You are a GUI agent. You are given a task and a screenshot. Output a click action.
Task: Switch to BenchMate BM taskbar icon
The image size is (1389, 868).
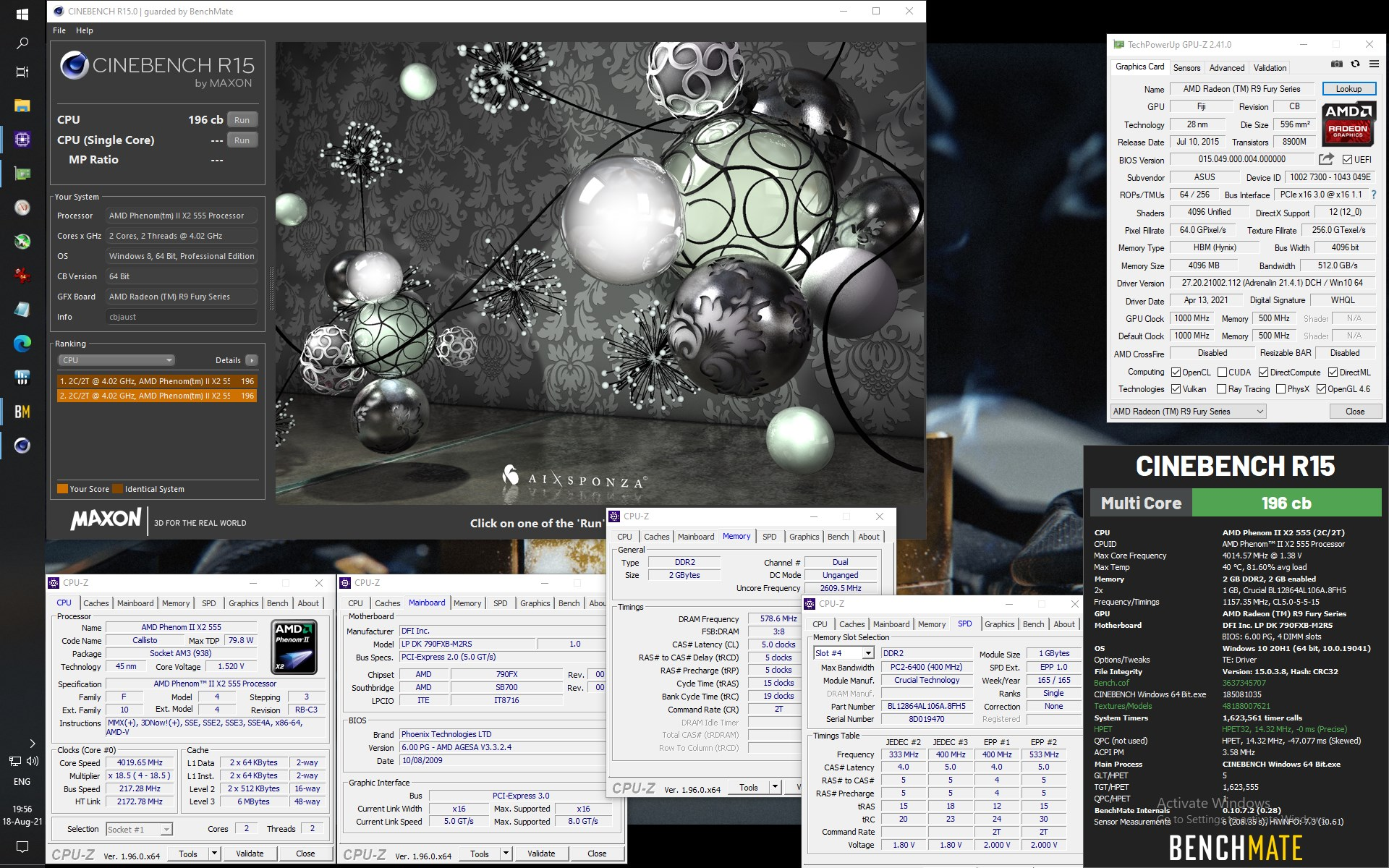[22, 412]
